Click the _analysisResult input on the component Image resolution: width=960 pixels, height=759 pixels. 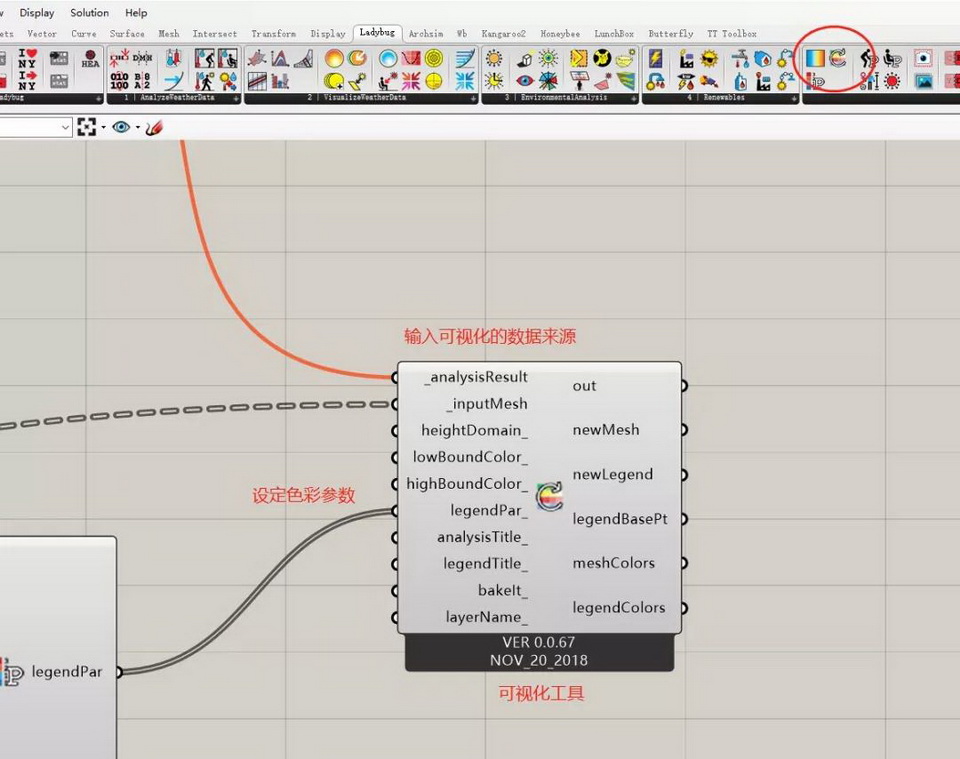pos(396,378)
